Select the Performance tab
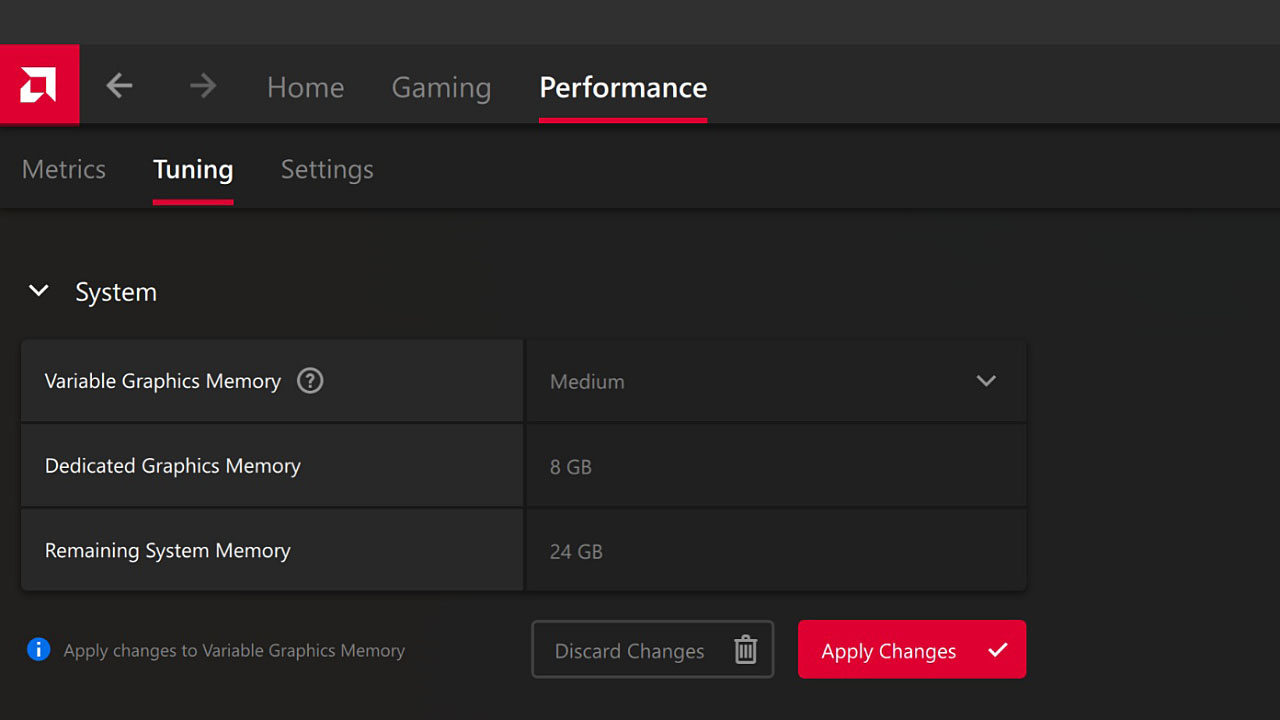This screenshot has height=720, width=1280. click(x=623, y=87)
